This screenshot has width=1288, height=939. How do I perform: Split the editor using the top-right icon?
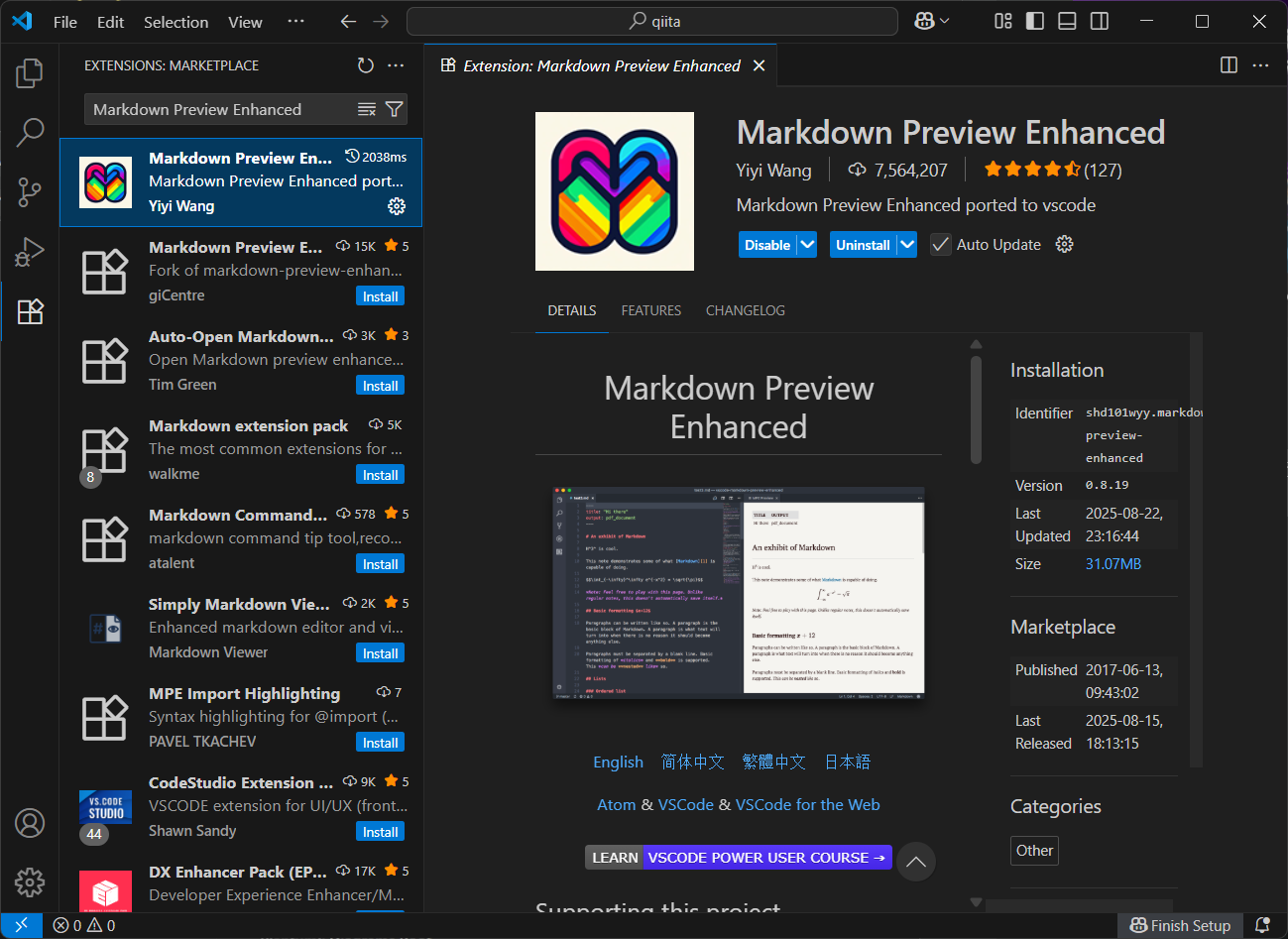click(x=1229, y=64)
